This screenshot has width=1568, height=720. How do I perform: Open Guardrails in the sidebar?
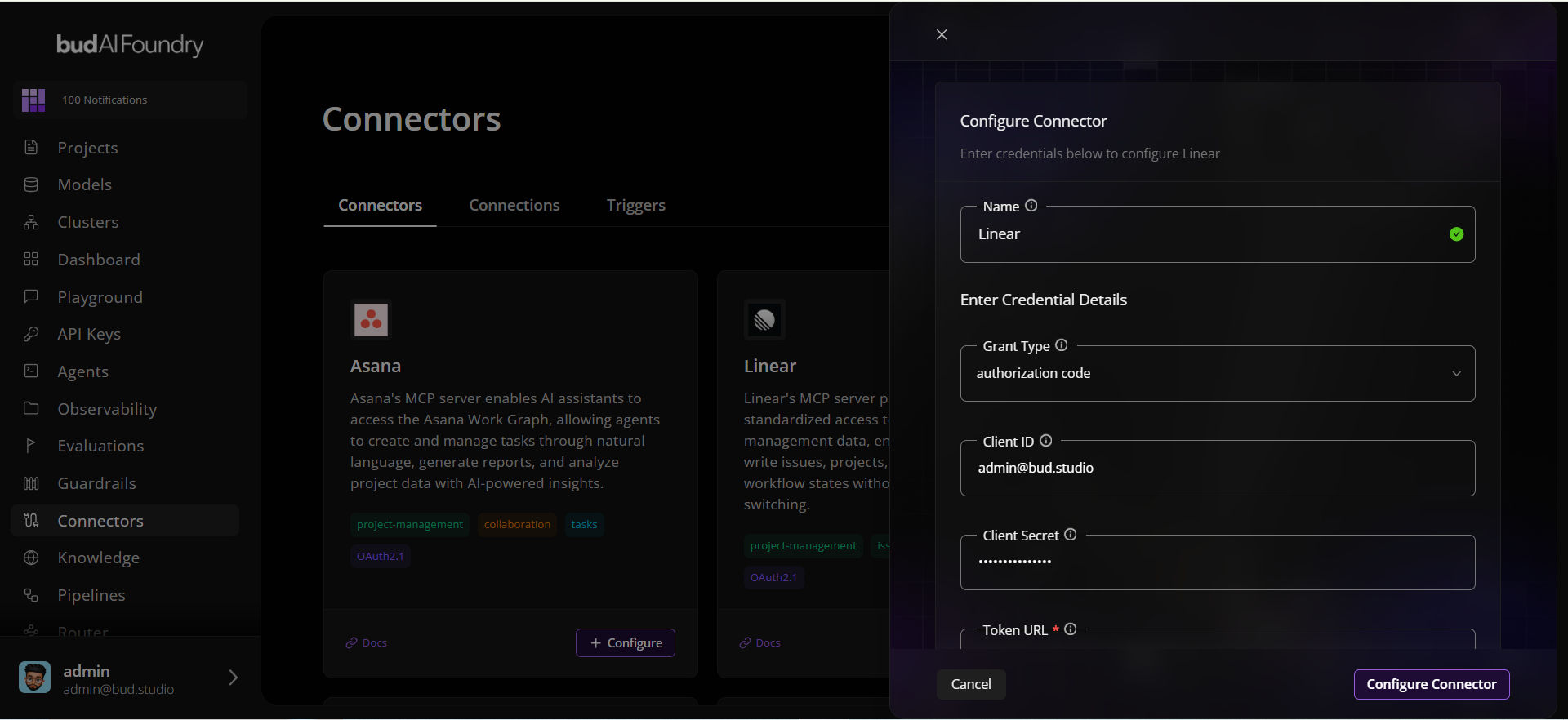[125, 483]
